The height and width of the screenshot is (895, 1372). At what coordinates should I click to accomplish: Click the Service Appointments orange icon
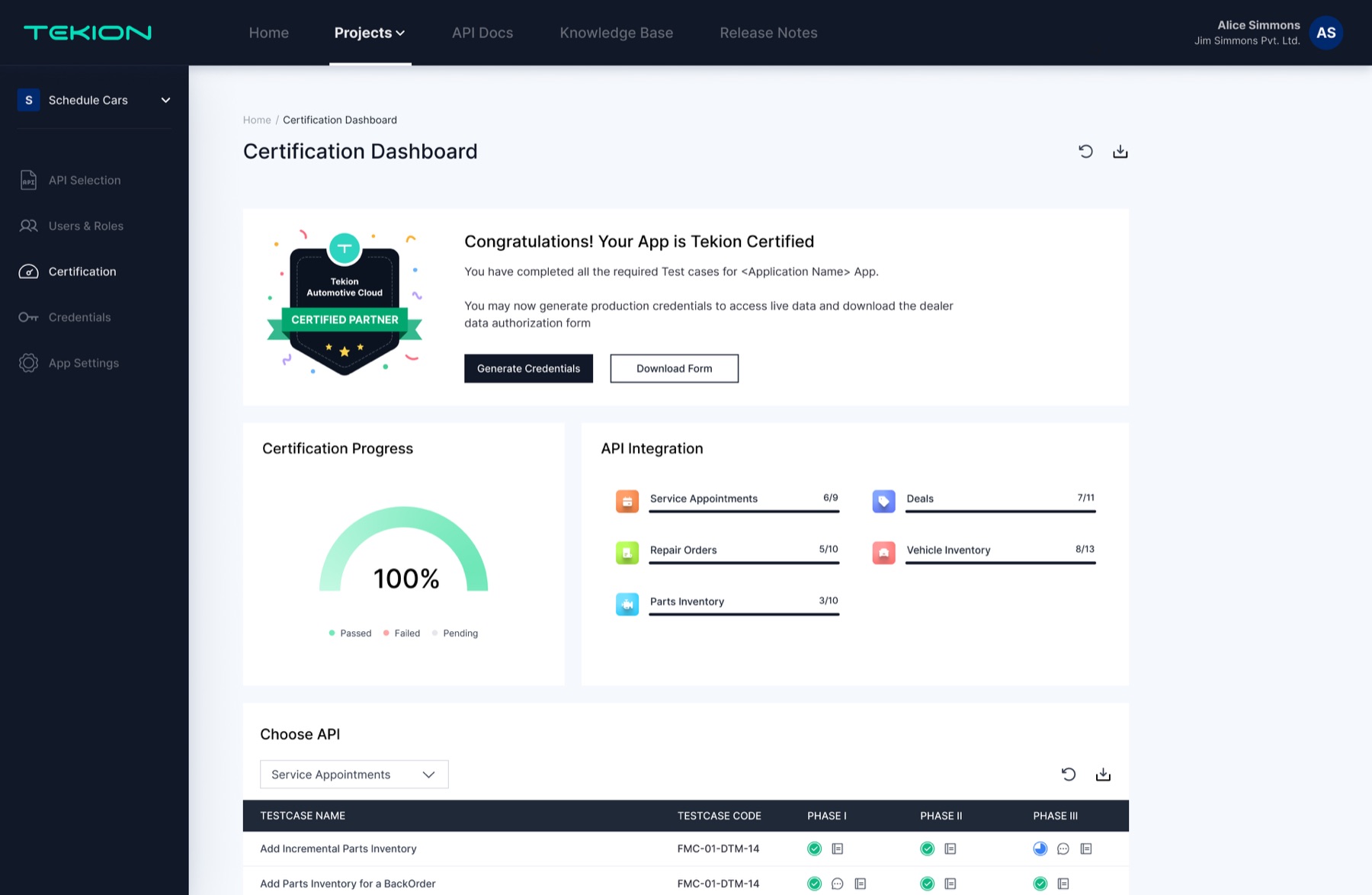627,501
